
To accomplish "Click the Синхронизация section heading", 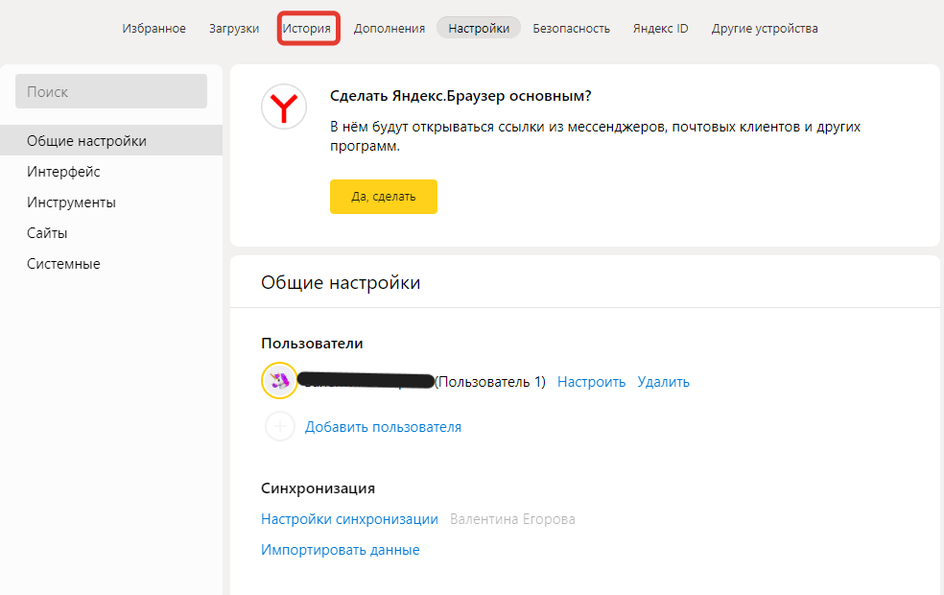I will 318,488.
